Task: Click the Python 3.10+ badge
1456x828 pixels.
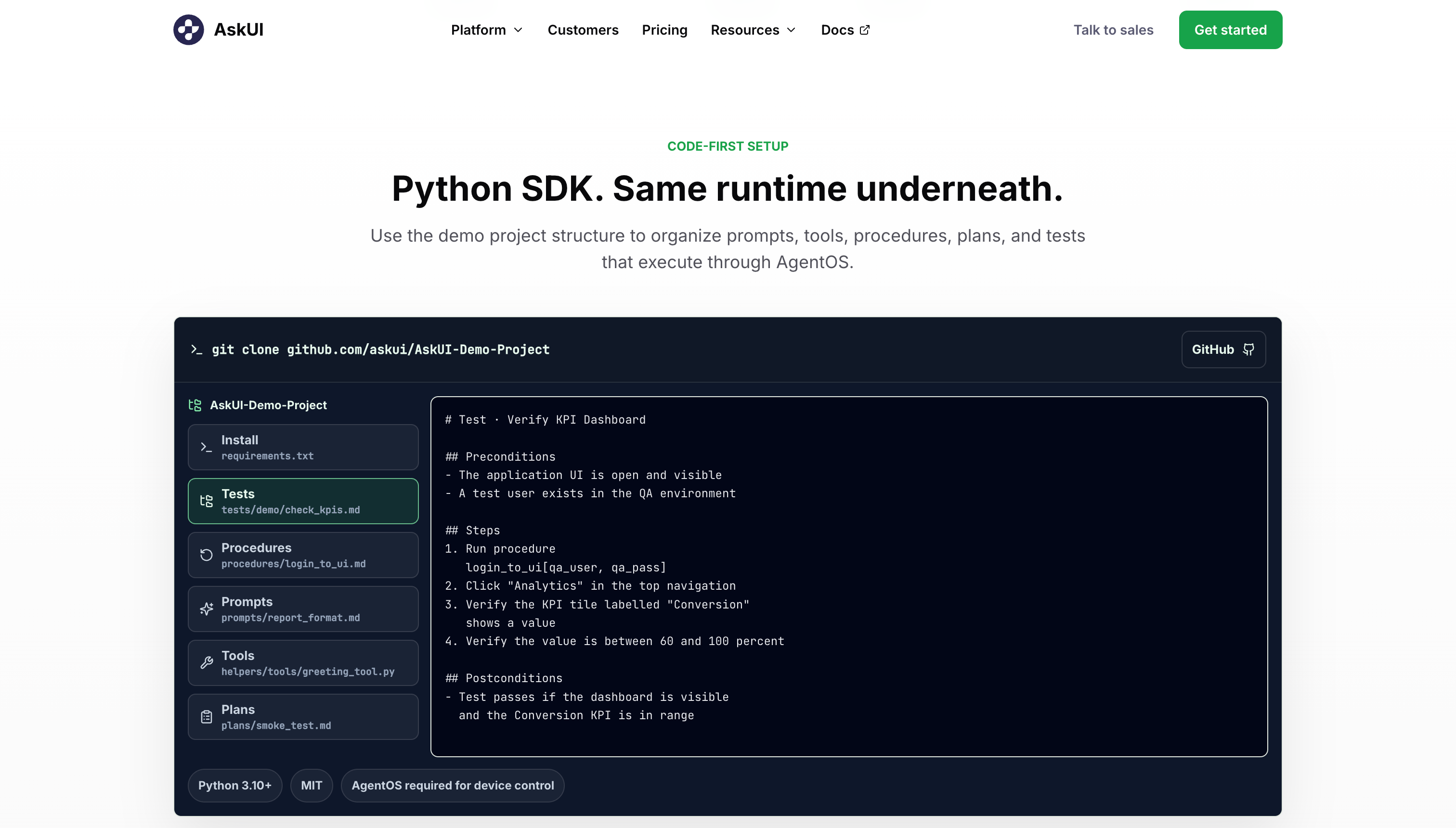Action: click(x=235, y=785)
